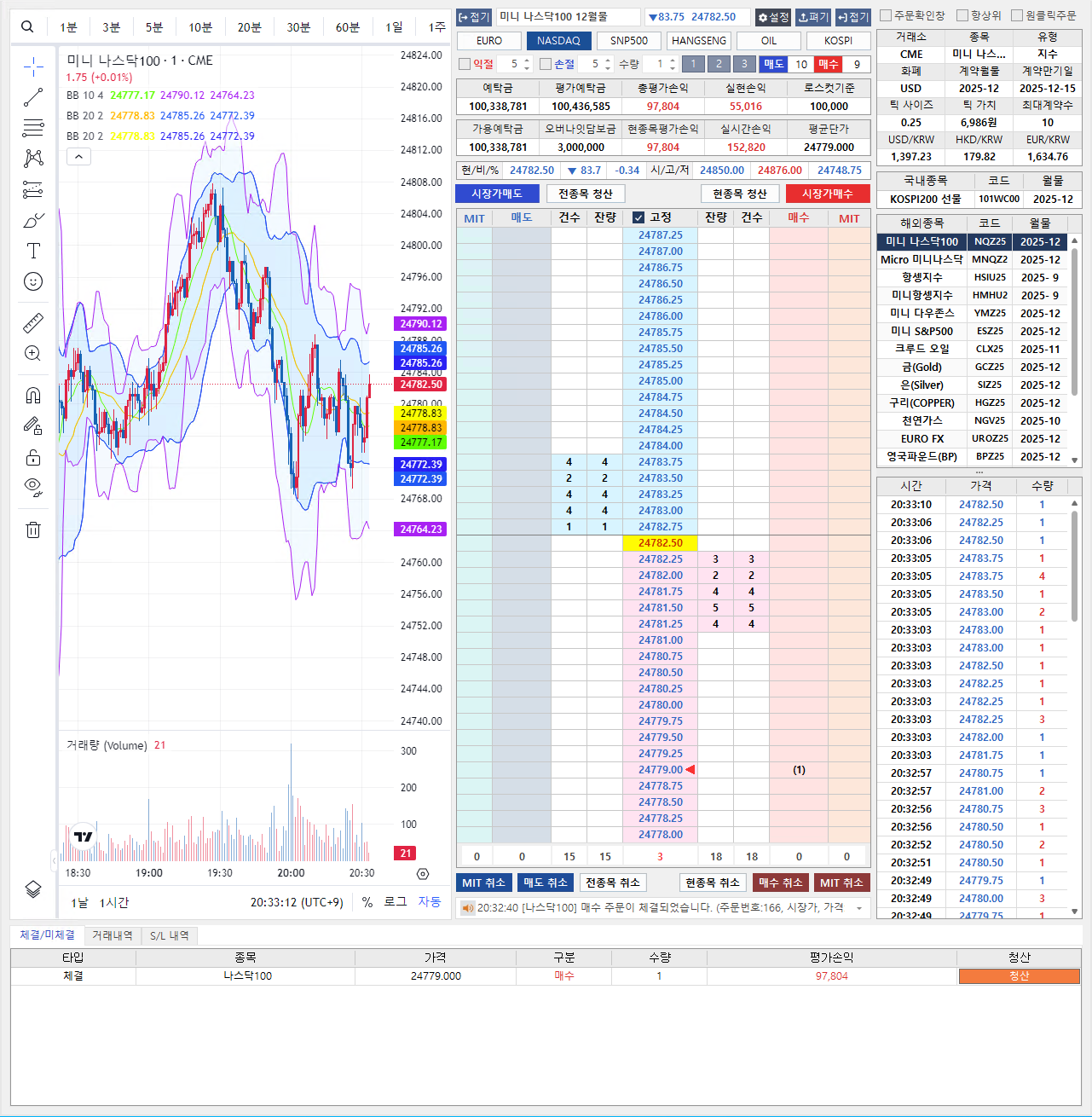Click the 현종목 취소 button
The height and width of the screenshot is (1117, 1092).
pyautogui.click(x=713, y=883)
